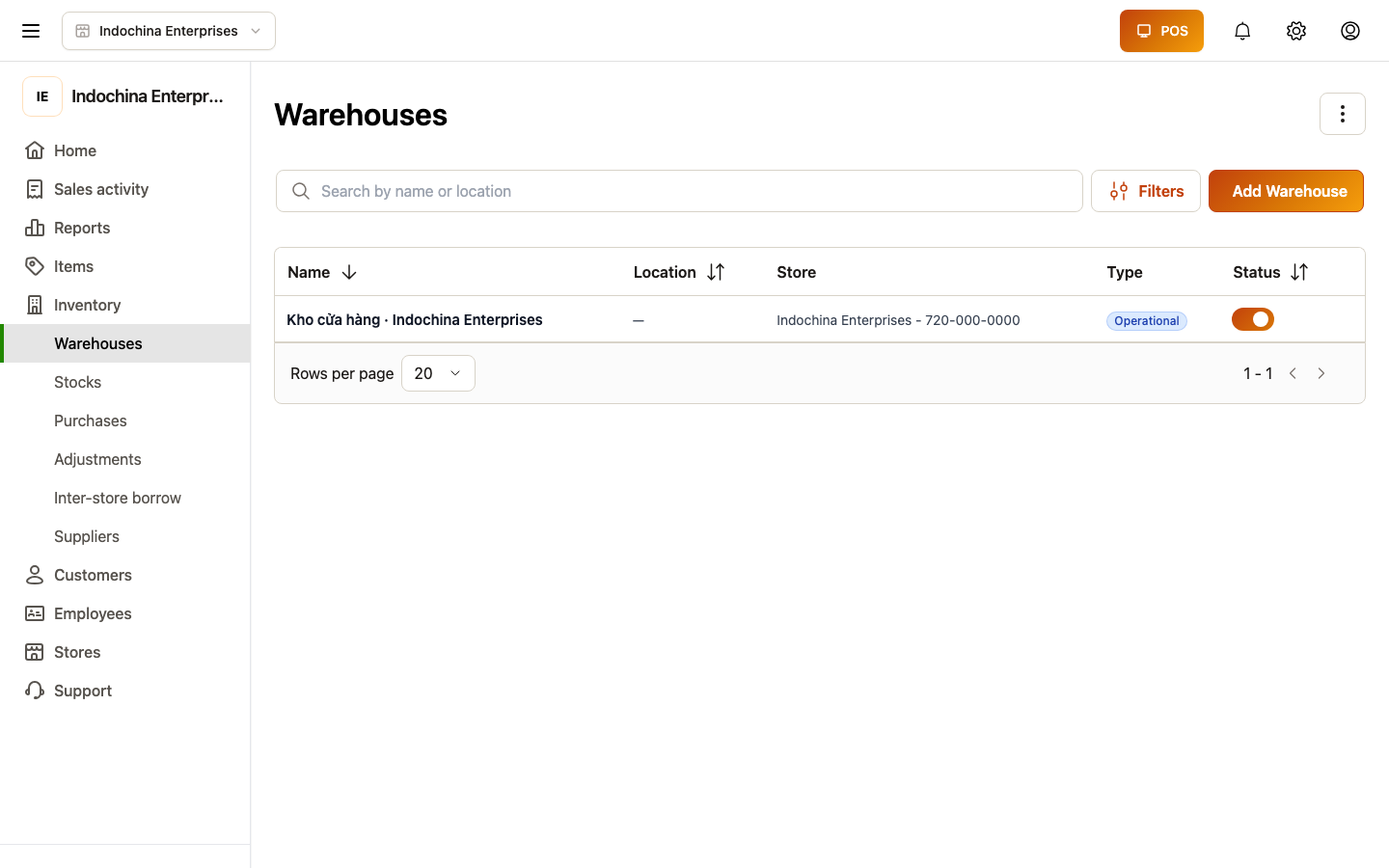Screen dimensions: 1389x868
Task: Click the search magnifier icon
Action: tap(301, 191)
